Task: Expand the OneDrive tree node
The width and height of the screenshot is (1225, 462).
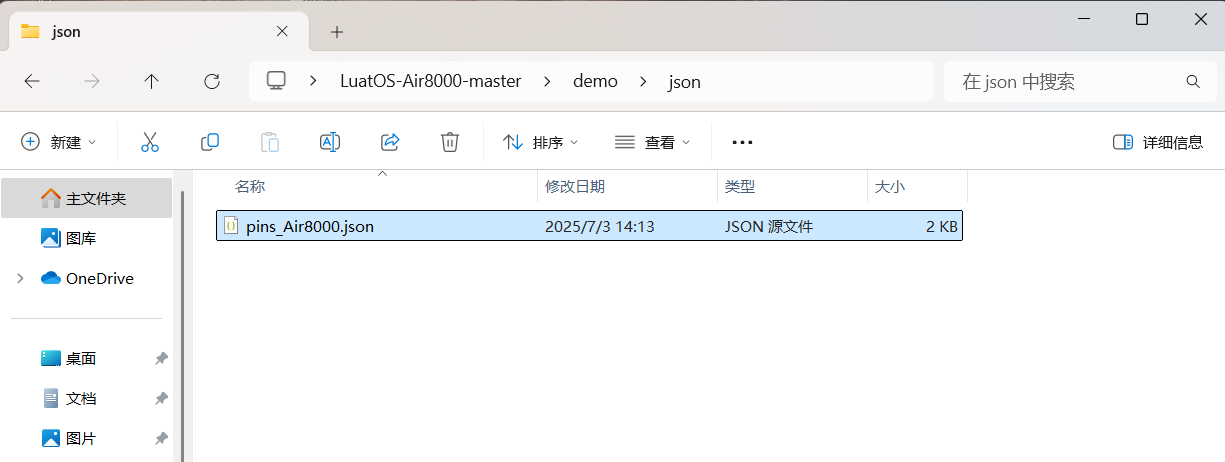Action: tap(20, 278)
